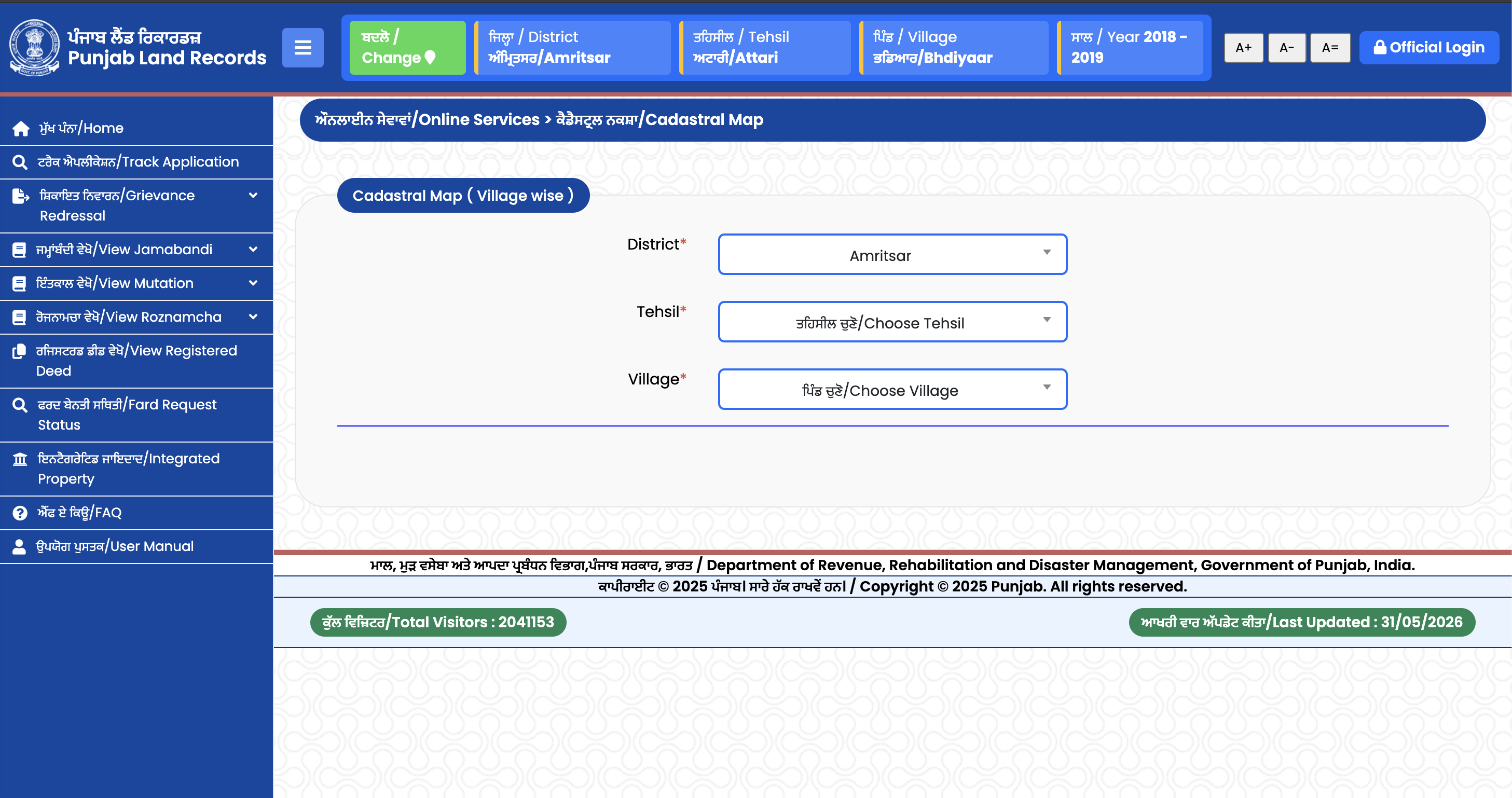This screenshot has height=798, width=1512.
Task: Open View Registered Deed menu item
Action: pyautogui.click(x=136, y=361)
